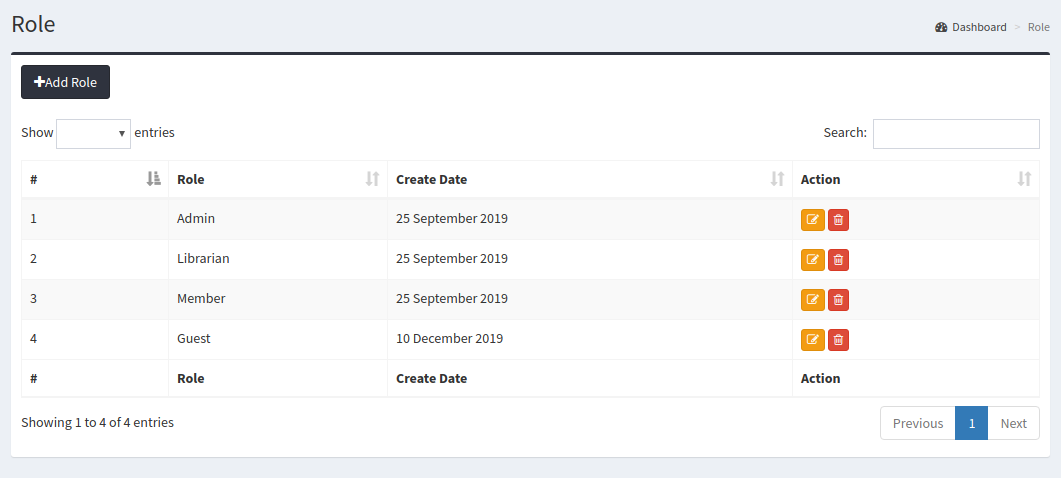Viewport: 1061px width, 478px height.
Task: Click the Member role cell
Action: tap(277, 299)
